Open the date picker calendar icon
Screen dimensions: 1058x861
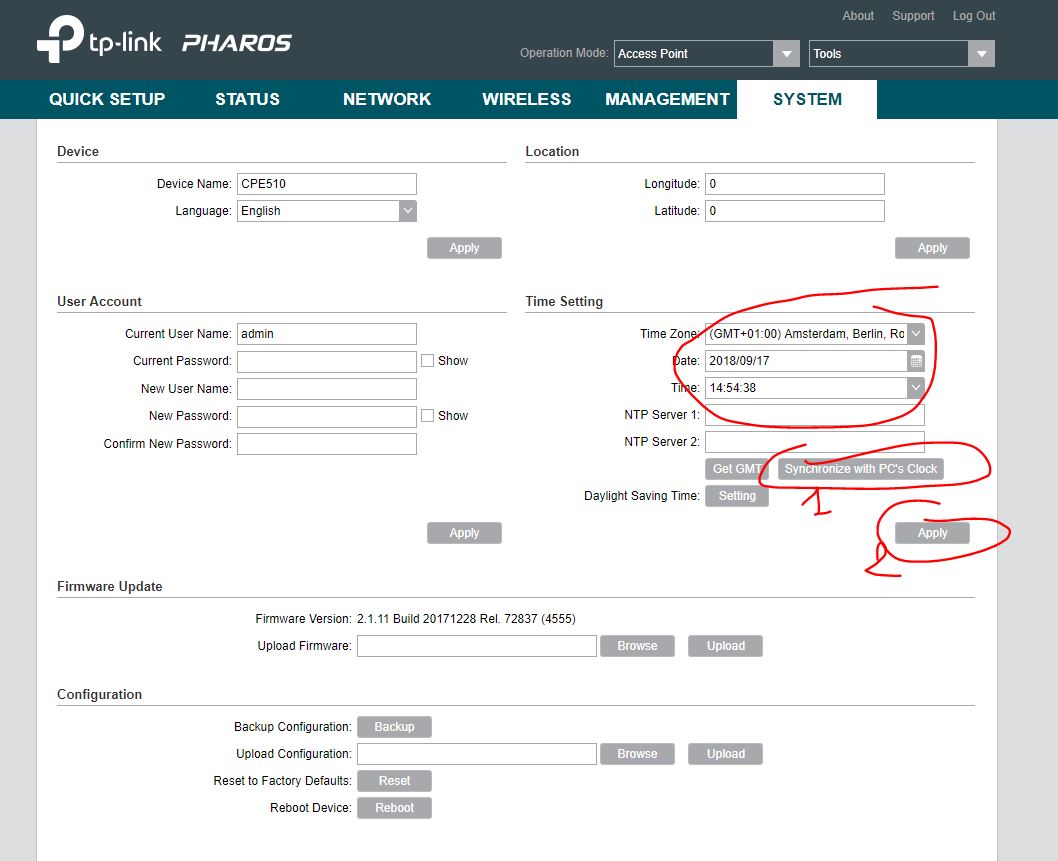[916, 361]
